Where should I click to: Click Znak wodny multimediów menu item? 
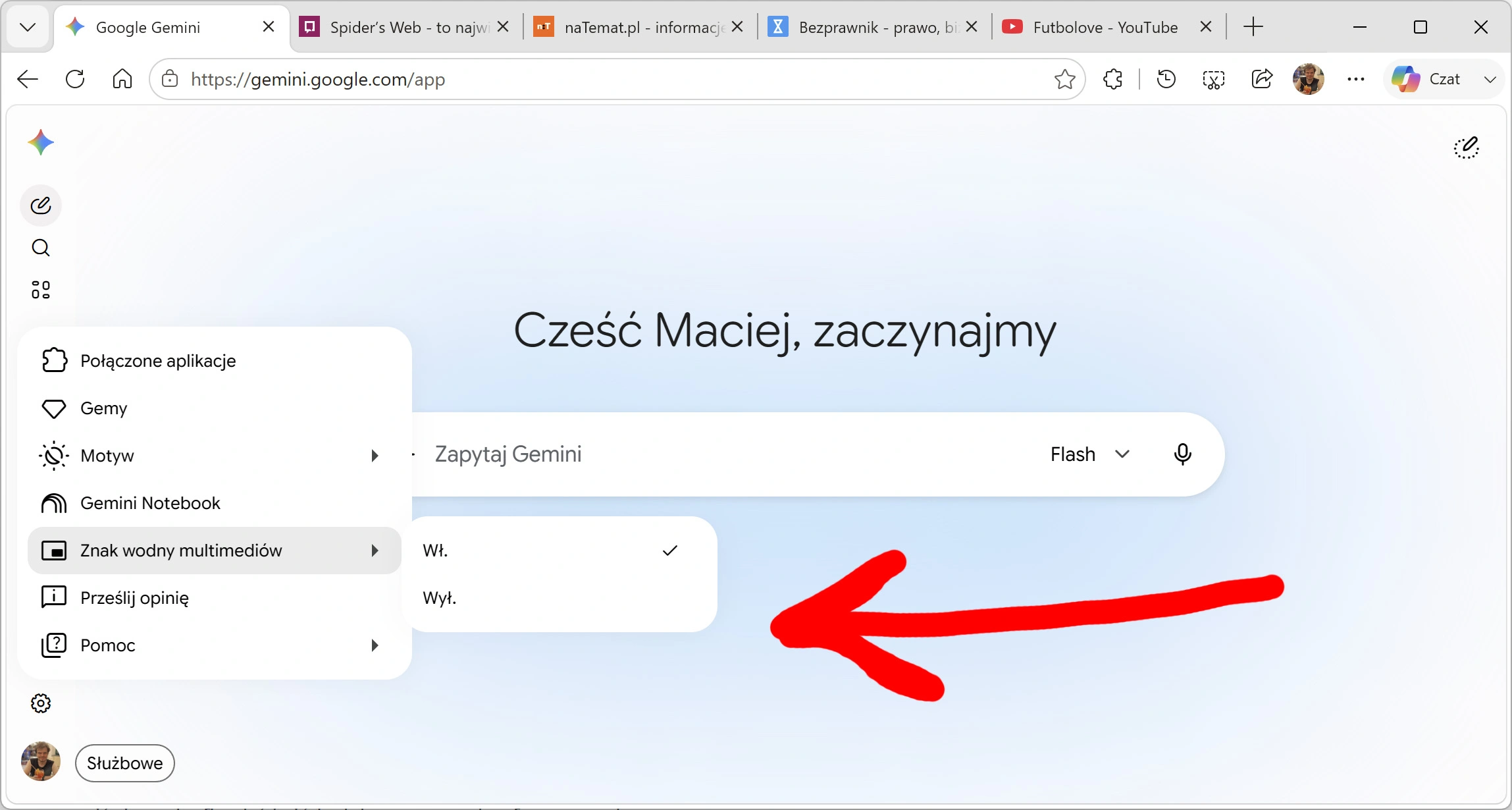pos(215,551)
